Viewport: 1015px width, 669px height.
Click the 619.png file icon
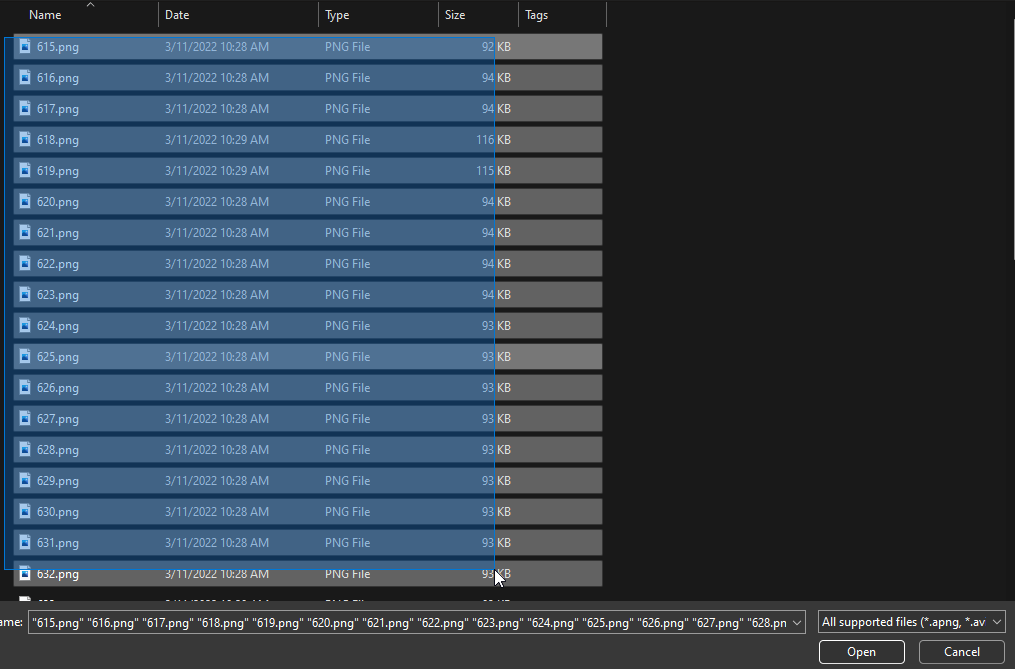point(25,171)
